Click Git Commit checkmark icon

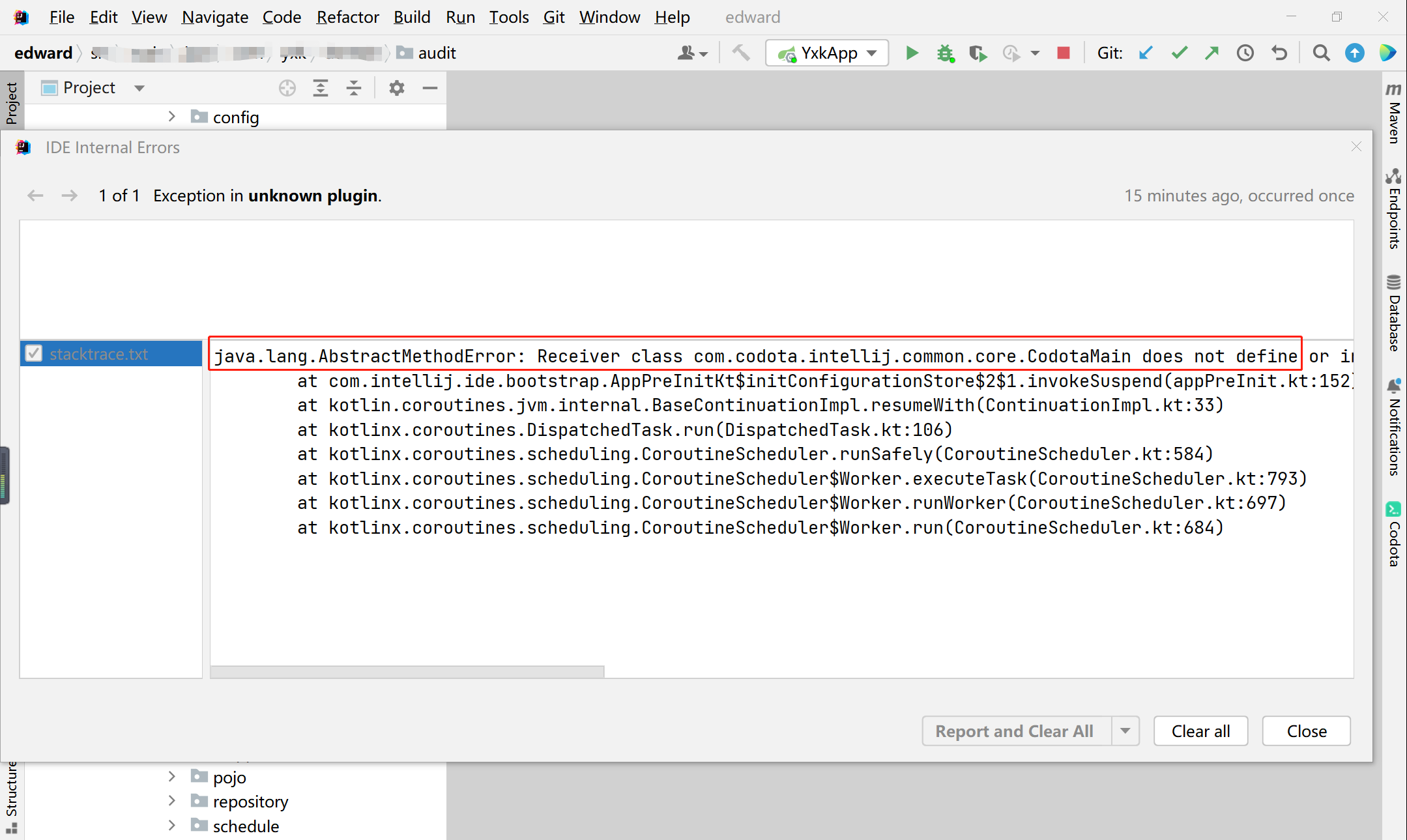point(1179,53)
